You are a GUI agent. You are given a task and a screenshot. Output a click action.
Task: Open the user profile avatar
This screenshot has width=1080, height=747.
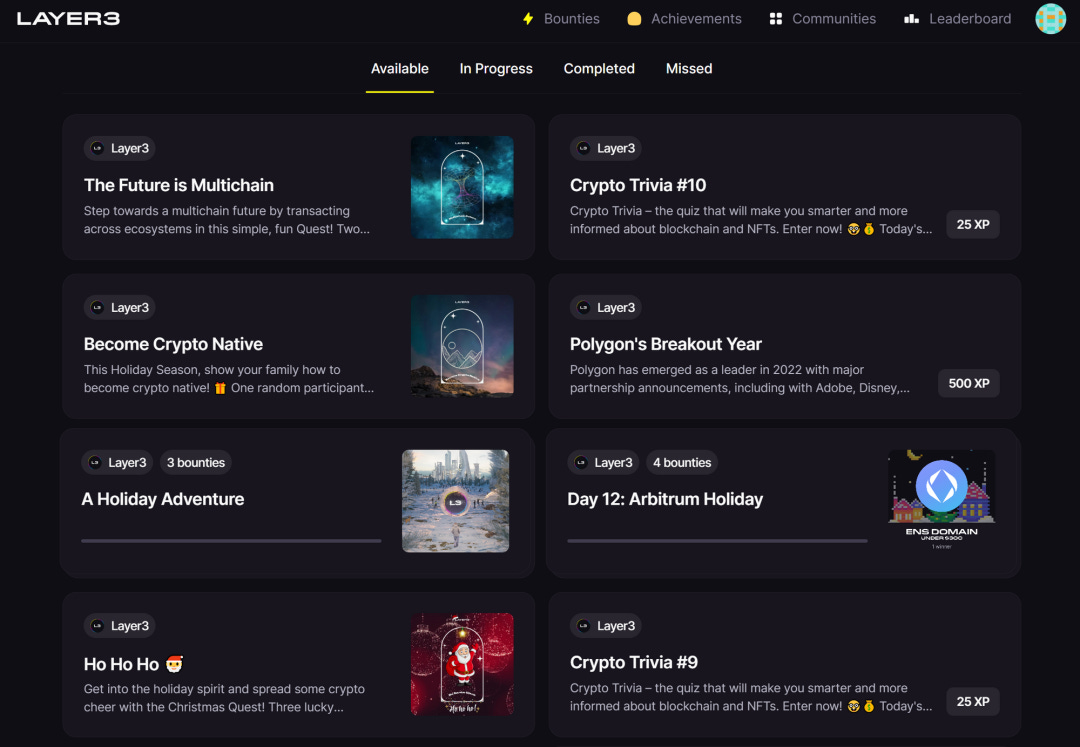1050,19
